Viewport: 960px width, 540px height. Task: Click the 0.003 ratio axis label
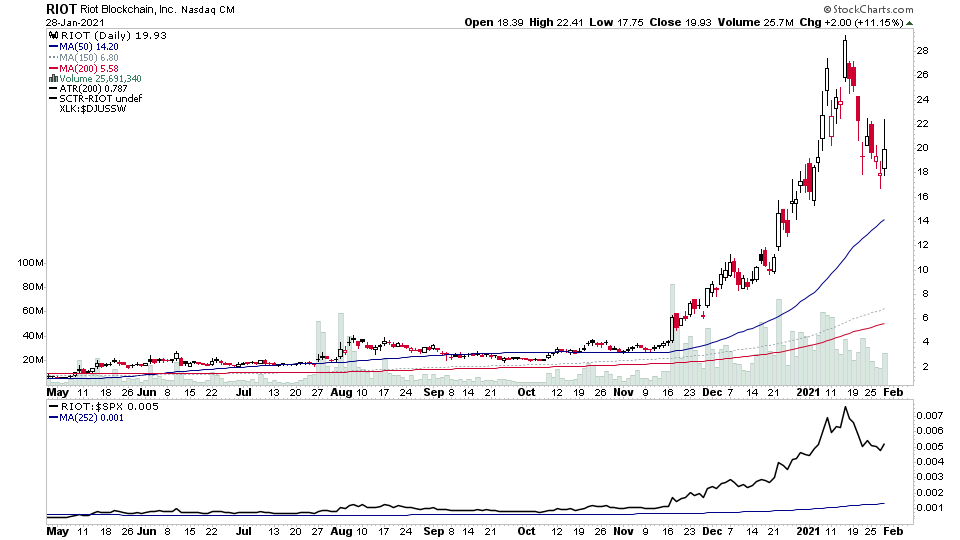[x=929, y=477]
